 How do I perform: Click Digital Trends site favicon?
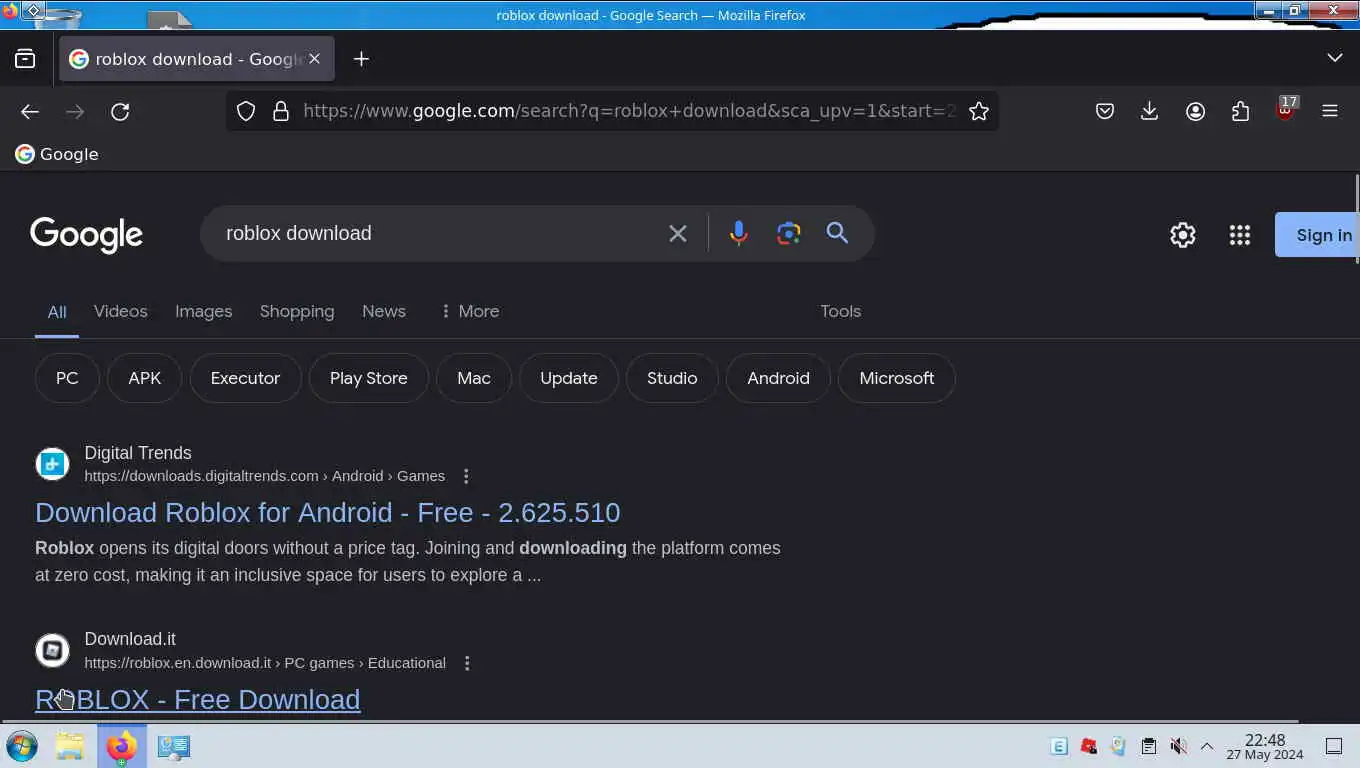(52, 464)
